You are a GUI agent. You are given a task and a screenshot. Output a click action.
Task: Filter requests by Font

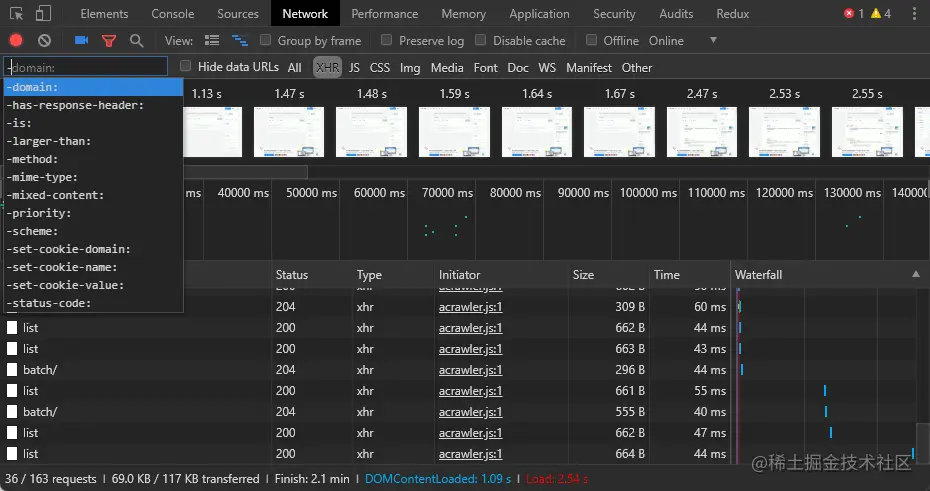pyautogui.click(x=485, y=68)
